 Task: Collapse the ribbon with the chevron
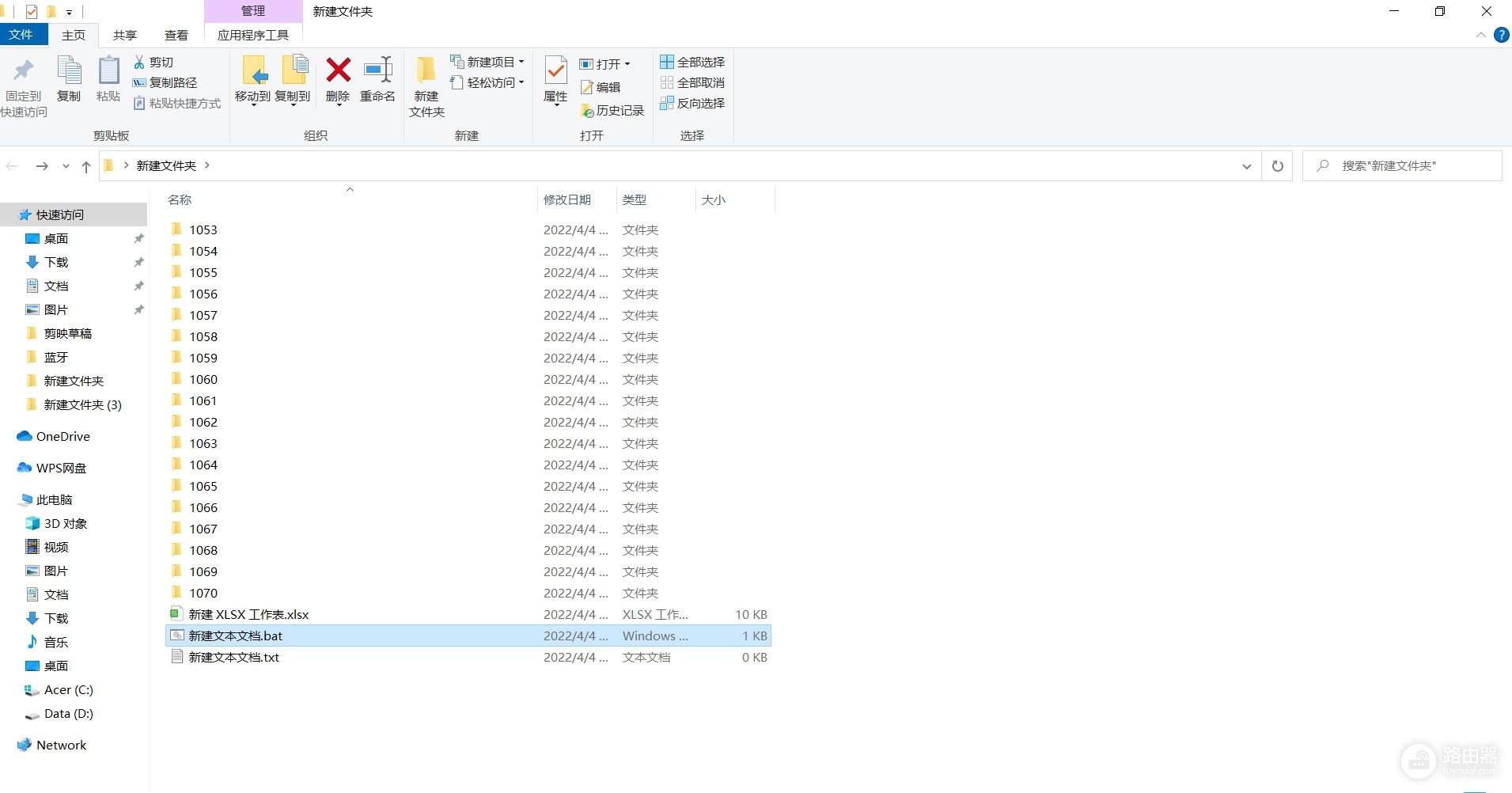(x=1480, y=35)
